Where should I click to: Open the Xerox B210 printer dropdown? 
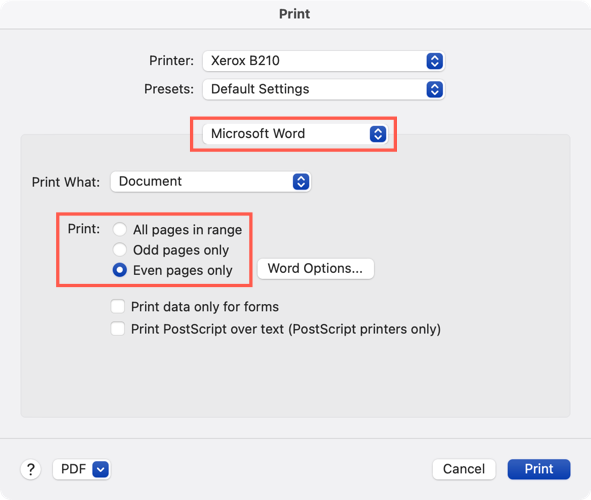pos(323,61)
